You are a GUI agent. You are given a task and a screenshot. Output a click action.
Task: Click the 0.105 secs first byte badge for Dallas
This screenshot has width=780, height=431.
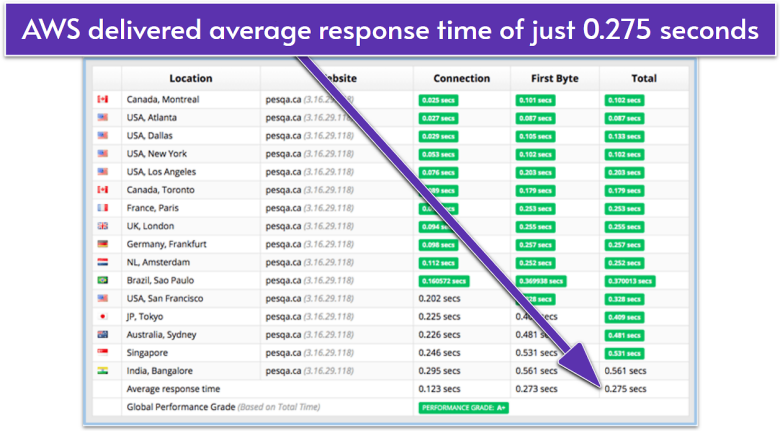point(535,136)
